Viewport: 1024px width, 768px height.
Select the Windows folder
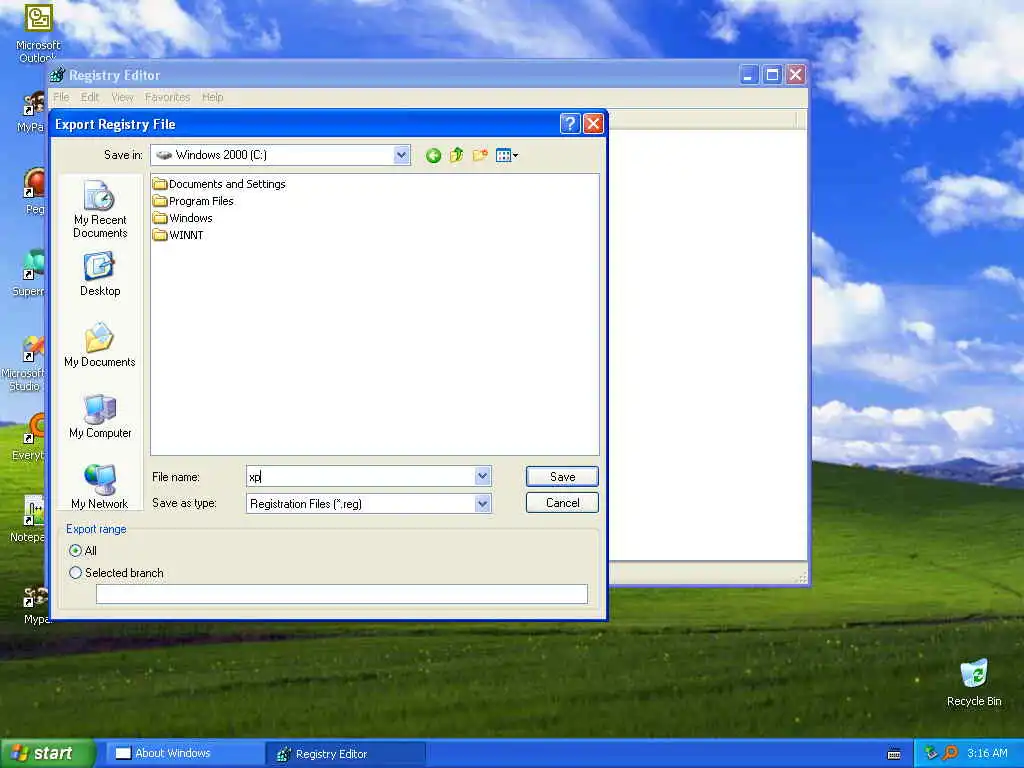[x=183, y=218]
